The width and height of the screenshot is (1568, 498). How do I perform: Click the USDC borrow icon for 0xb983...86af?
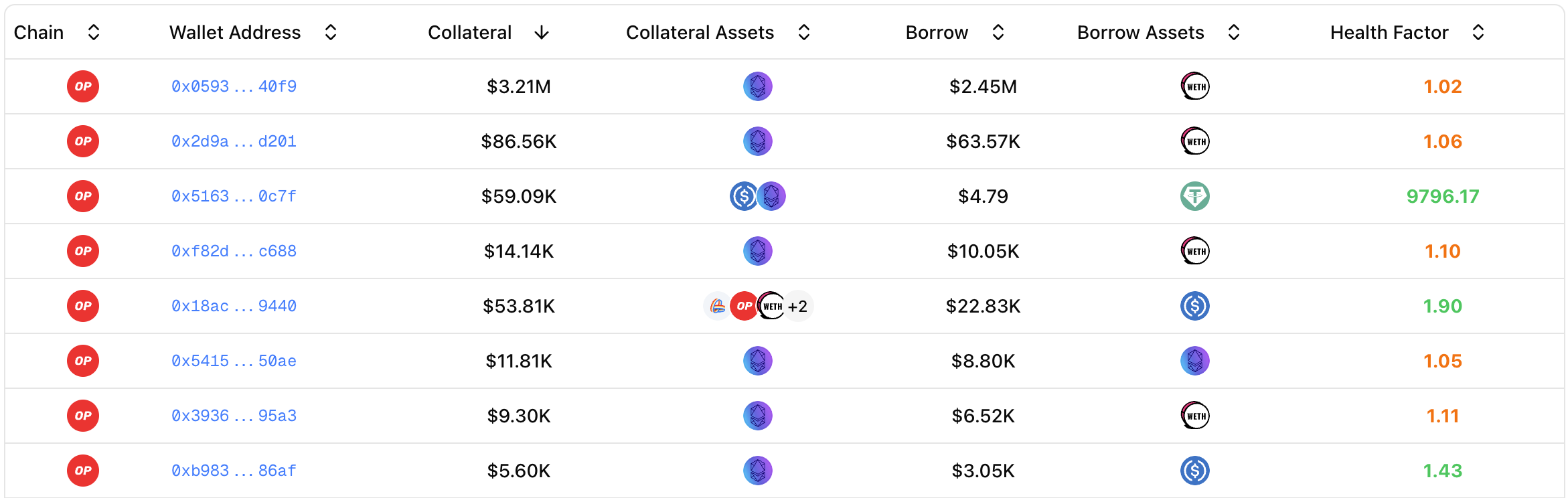click(1195, 471)
